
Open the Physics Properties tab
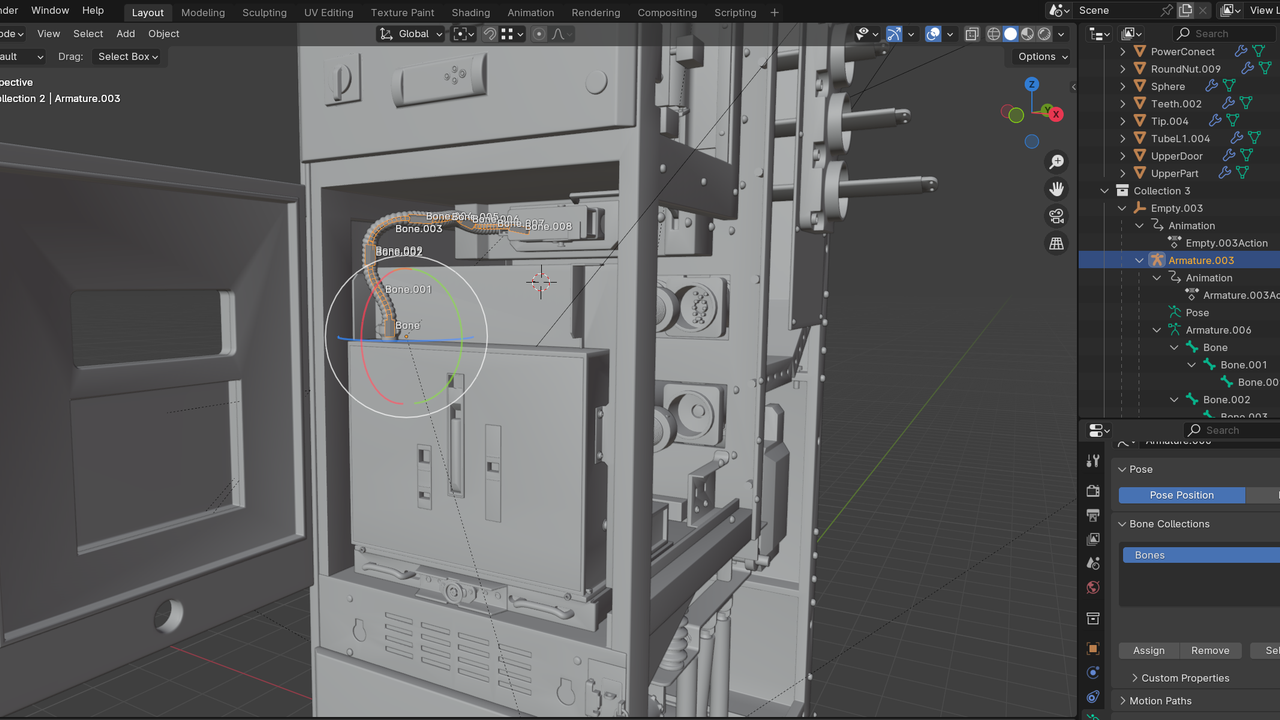pyautogui.click(x=1093, y=697)
